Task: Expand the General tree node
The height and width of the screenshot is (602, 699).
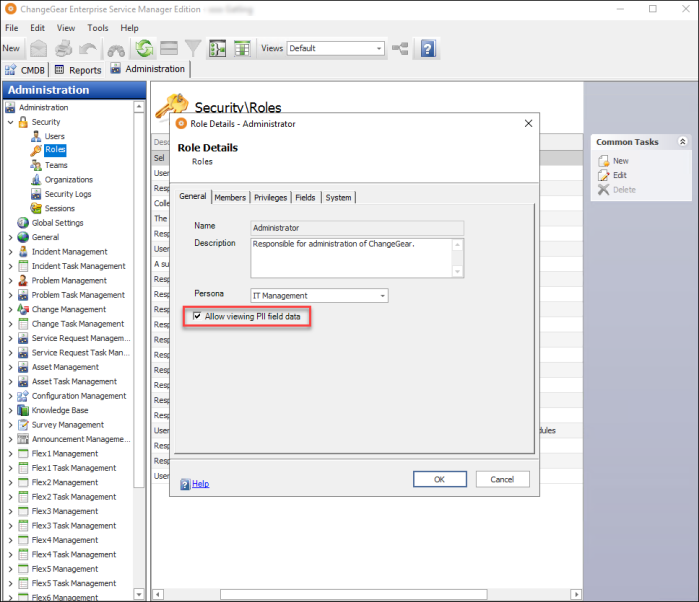Action: (x=11, y=238)
